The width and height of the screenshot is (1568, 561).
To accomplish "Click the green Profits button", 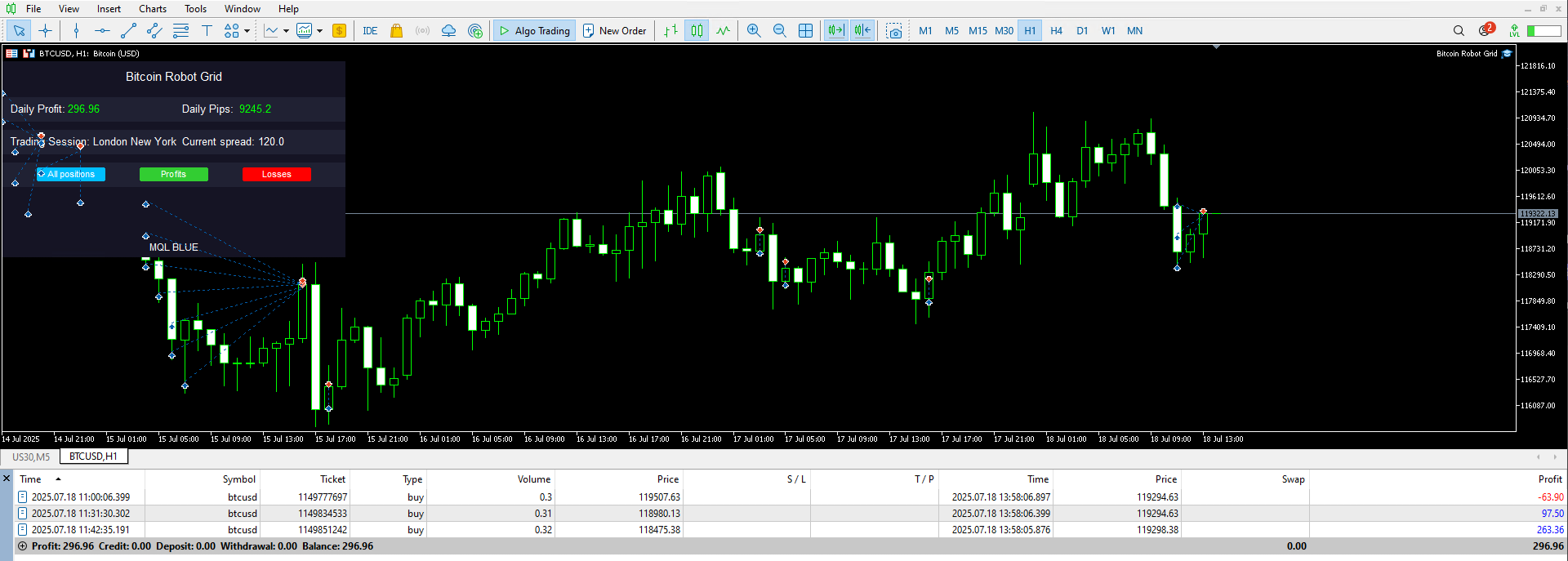I will (x=174, y=174).
